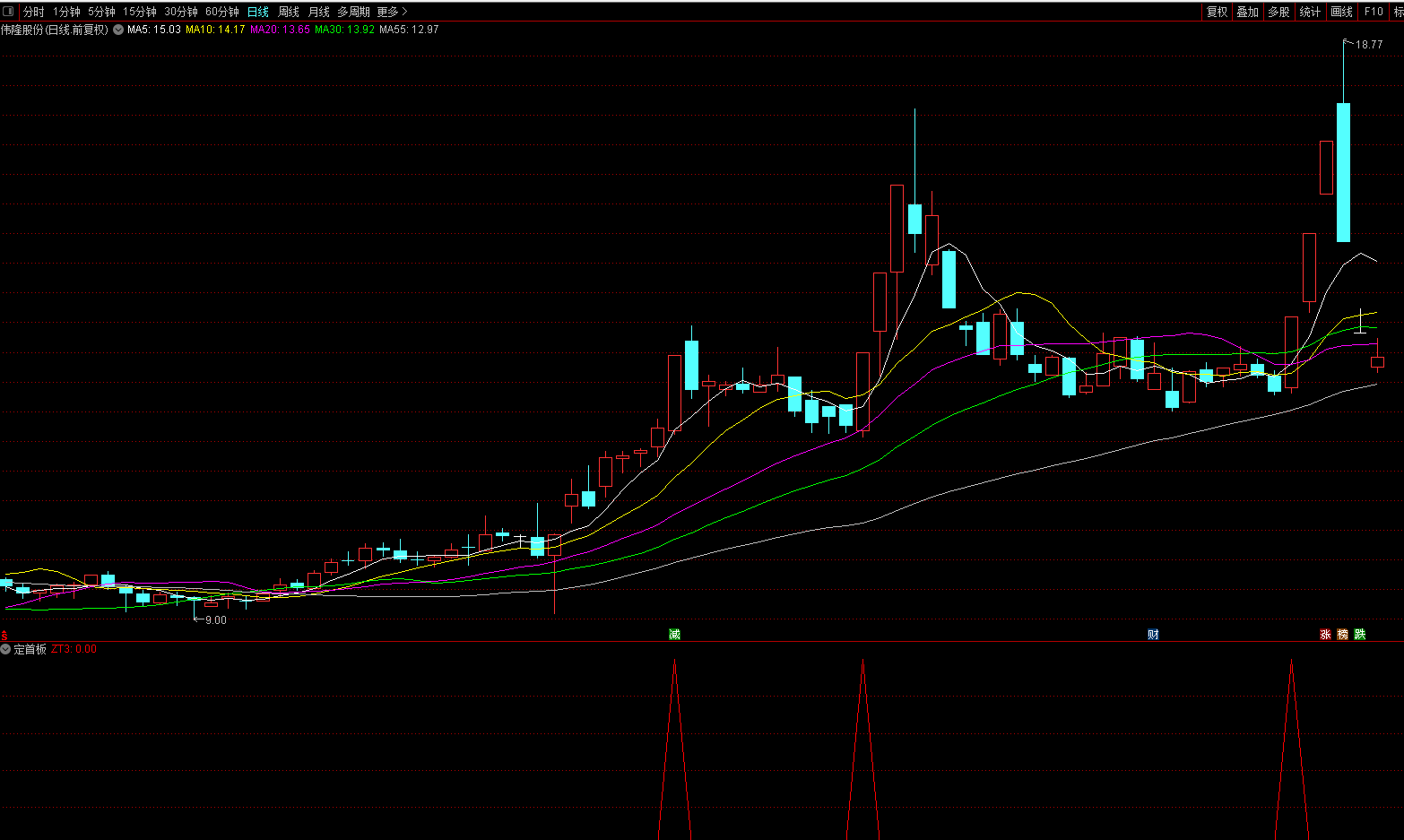Viewport: 1404px width, 840px height.
Task: Click the tall cyan candle below 18.77
Action: coord(1343,172)
